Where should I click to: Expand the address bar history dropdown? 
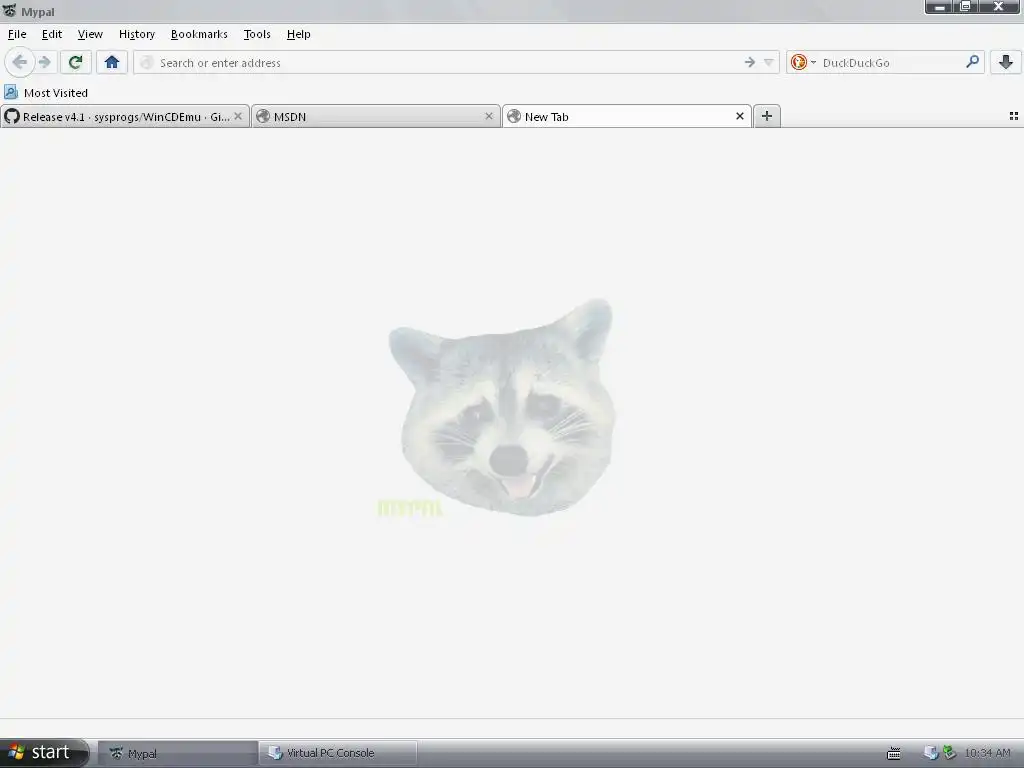pos(769,63)
